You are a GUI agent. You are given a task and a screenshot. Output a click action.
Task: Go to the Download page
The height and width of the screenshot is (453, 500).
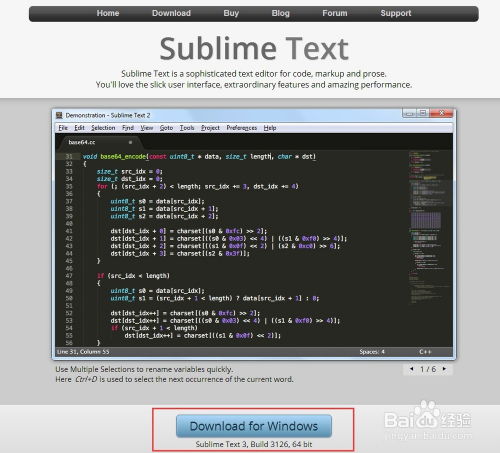tap(171, 13)
